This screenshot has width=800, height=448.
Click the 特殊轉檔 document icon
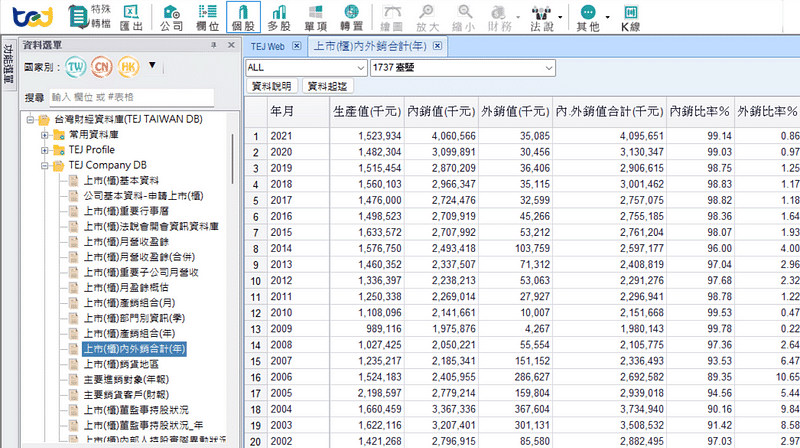(78, 17)
